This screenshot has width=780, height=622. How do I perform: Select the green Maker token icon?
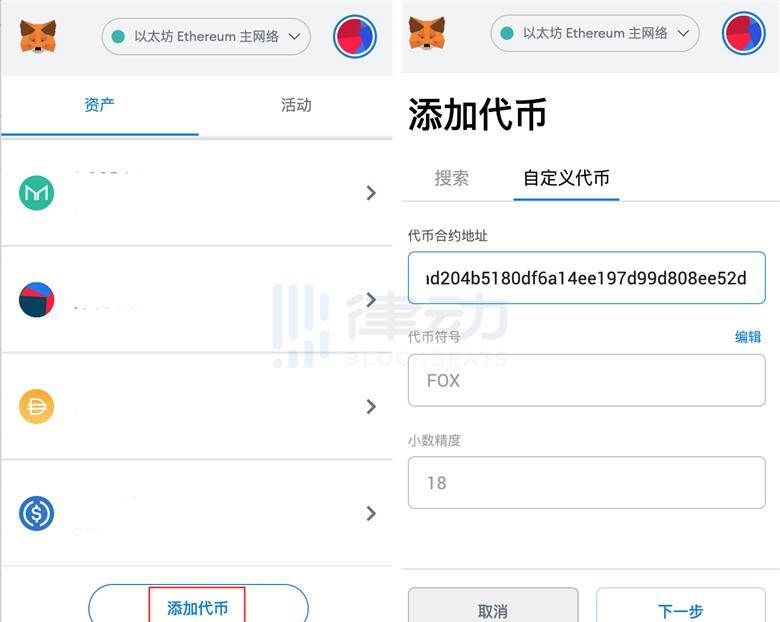pyautogui.click(x=36, y=193)
